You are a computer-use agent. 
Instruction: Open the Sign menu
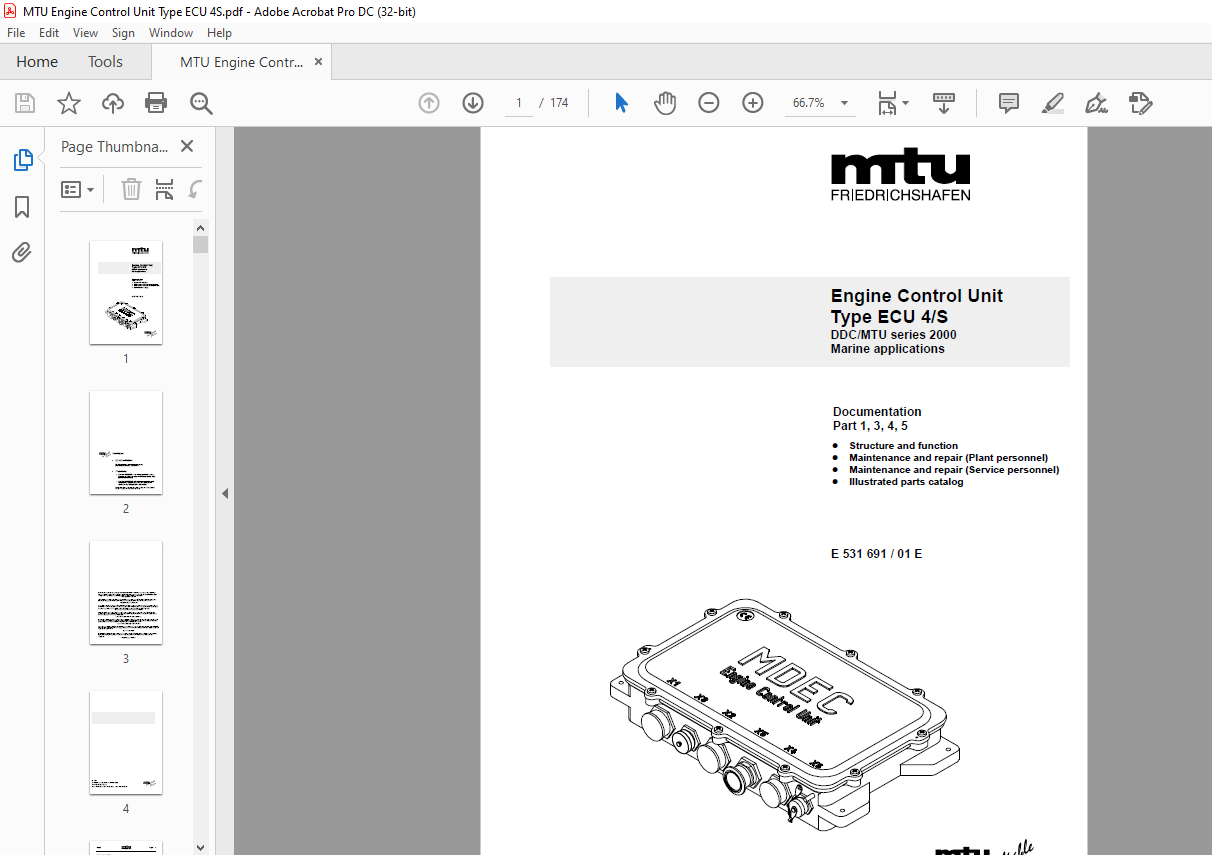coord(123,33)
